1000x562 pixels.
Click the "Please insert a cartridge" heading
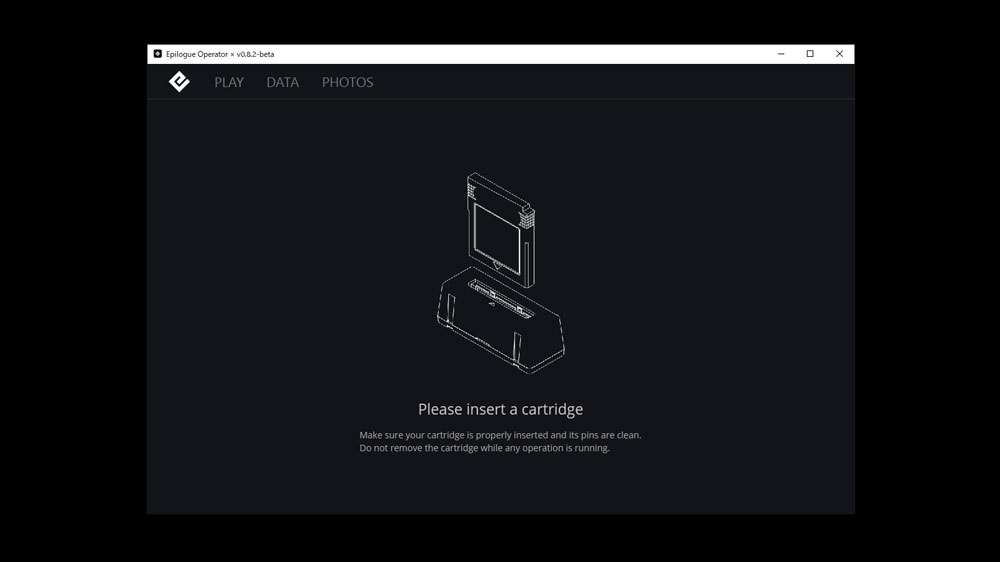coord(500,409)
